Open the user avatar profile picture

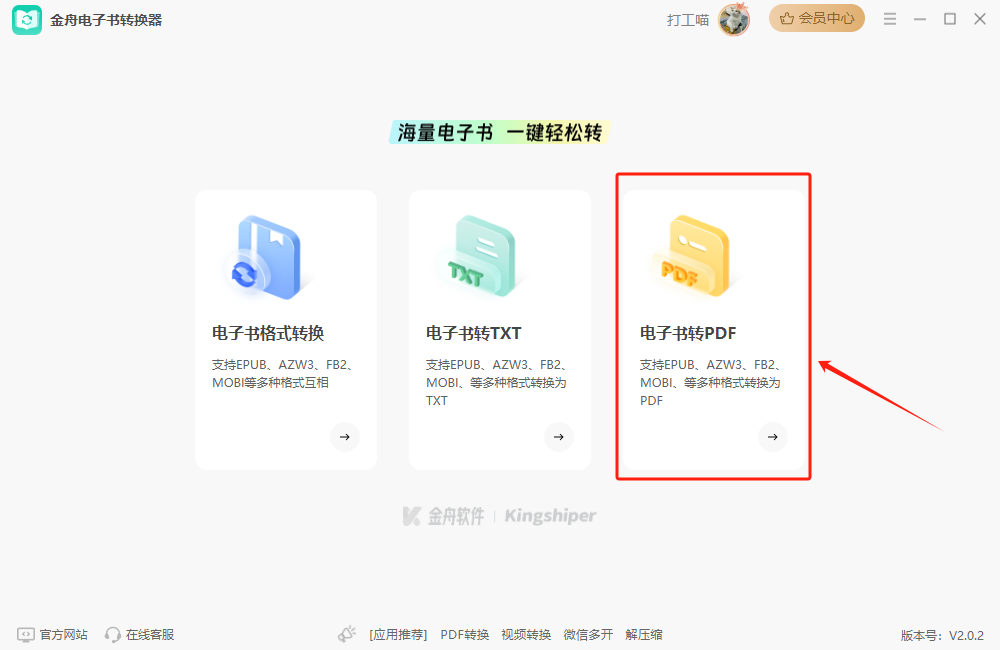pos(733,20)
